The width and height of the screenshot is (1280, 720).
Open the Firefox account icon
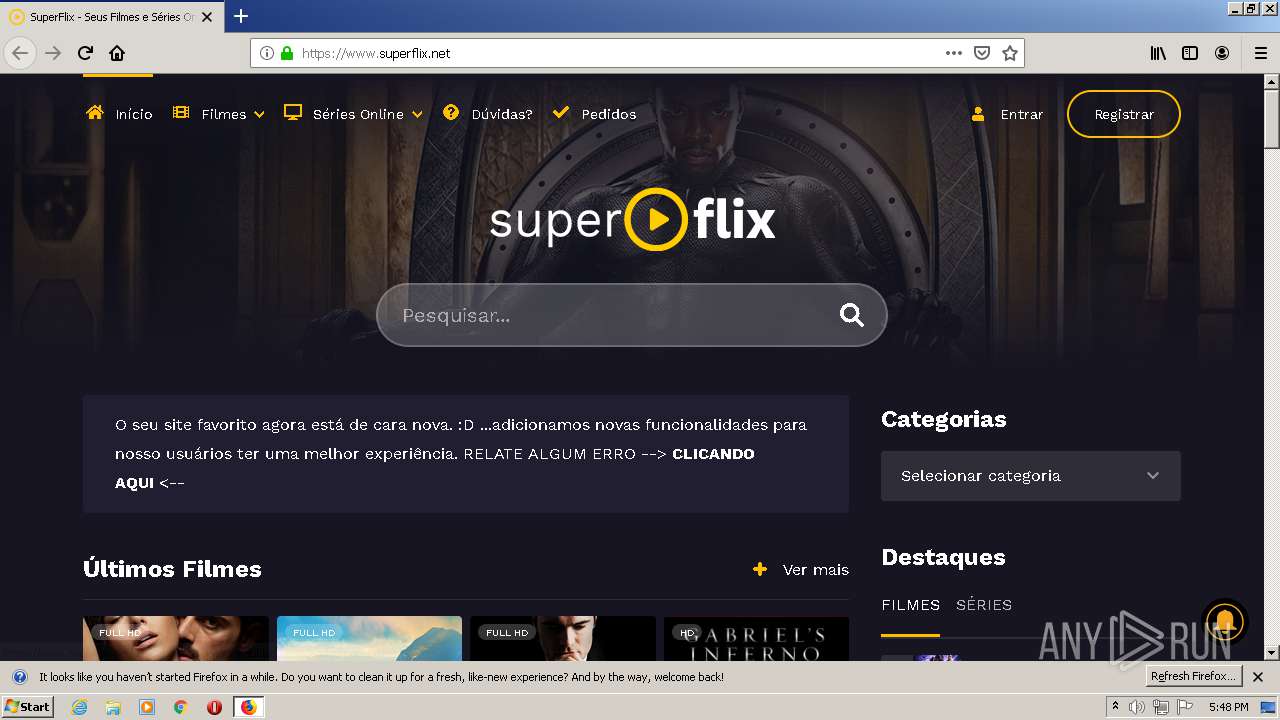point(1222,53)
